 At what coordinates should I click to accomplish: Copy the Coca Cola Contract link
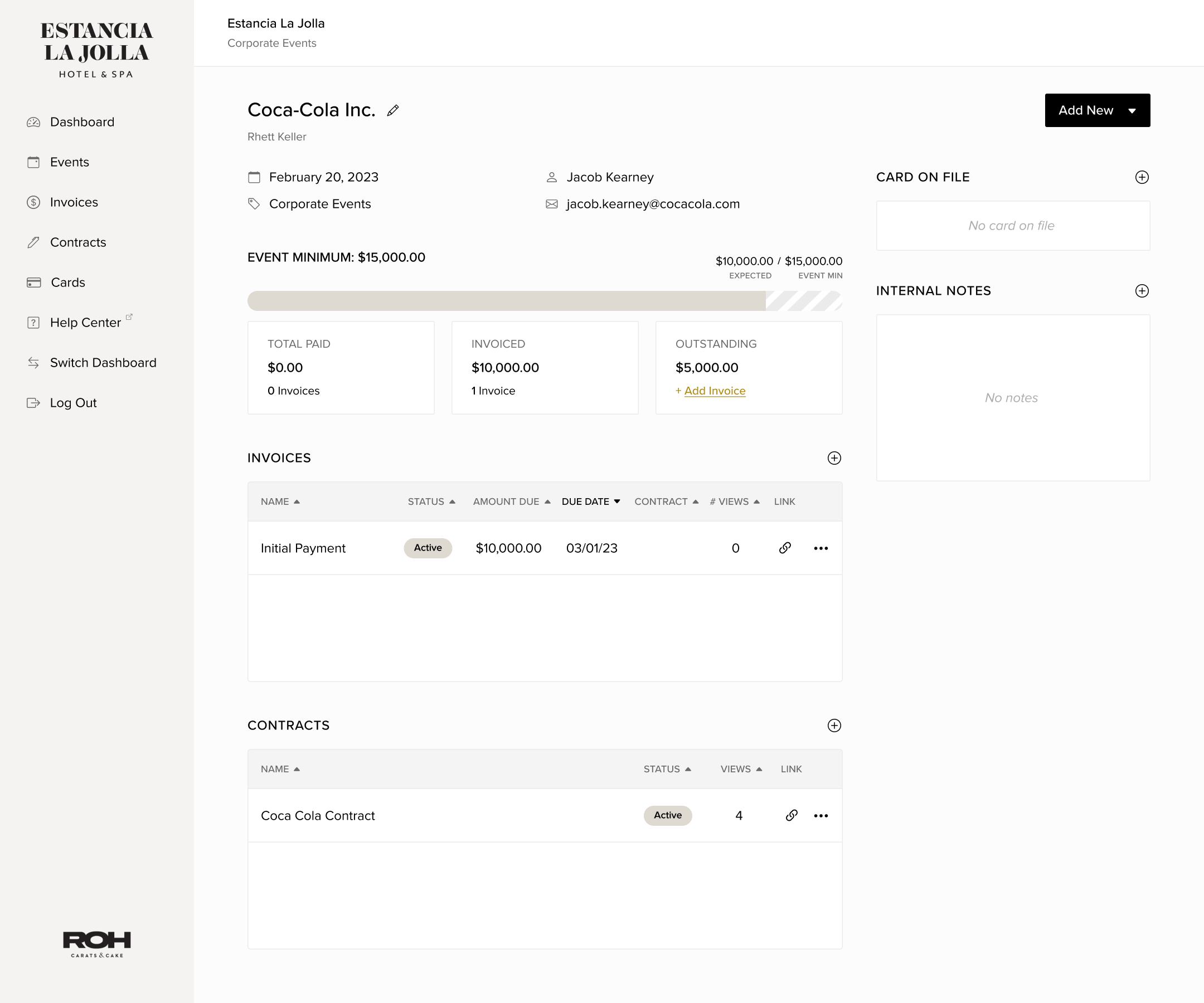[x=791, y=815]
